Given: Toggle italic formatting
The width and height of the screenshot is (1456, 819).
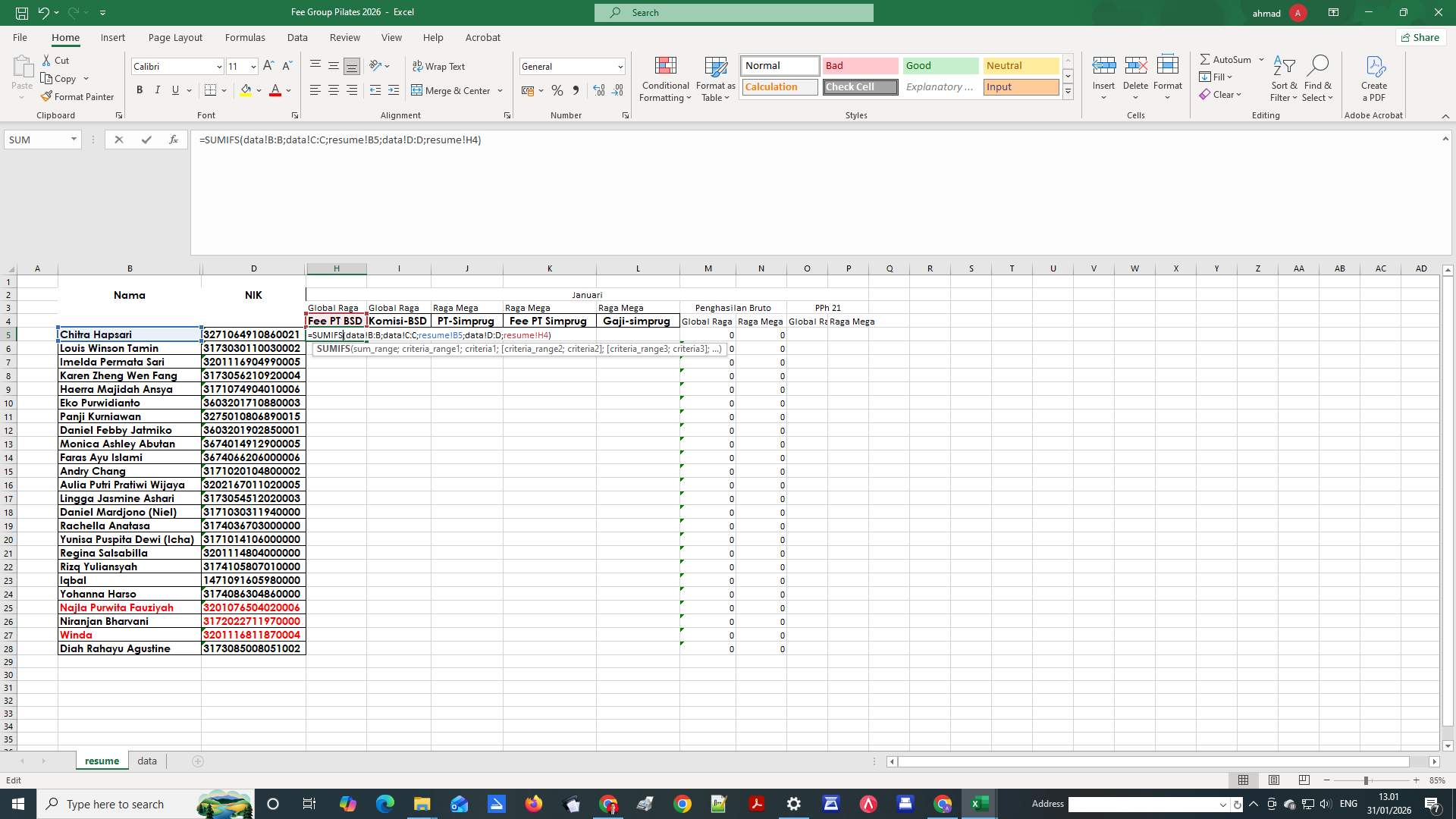Looking at the screenshot, I should coord(157,89).
